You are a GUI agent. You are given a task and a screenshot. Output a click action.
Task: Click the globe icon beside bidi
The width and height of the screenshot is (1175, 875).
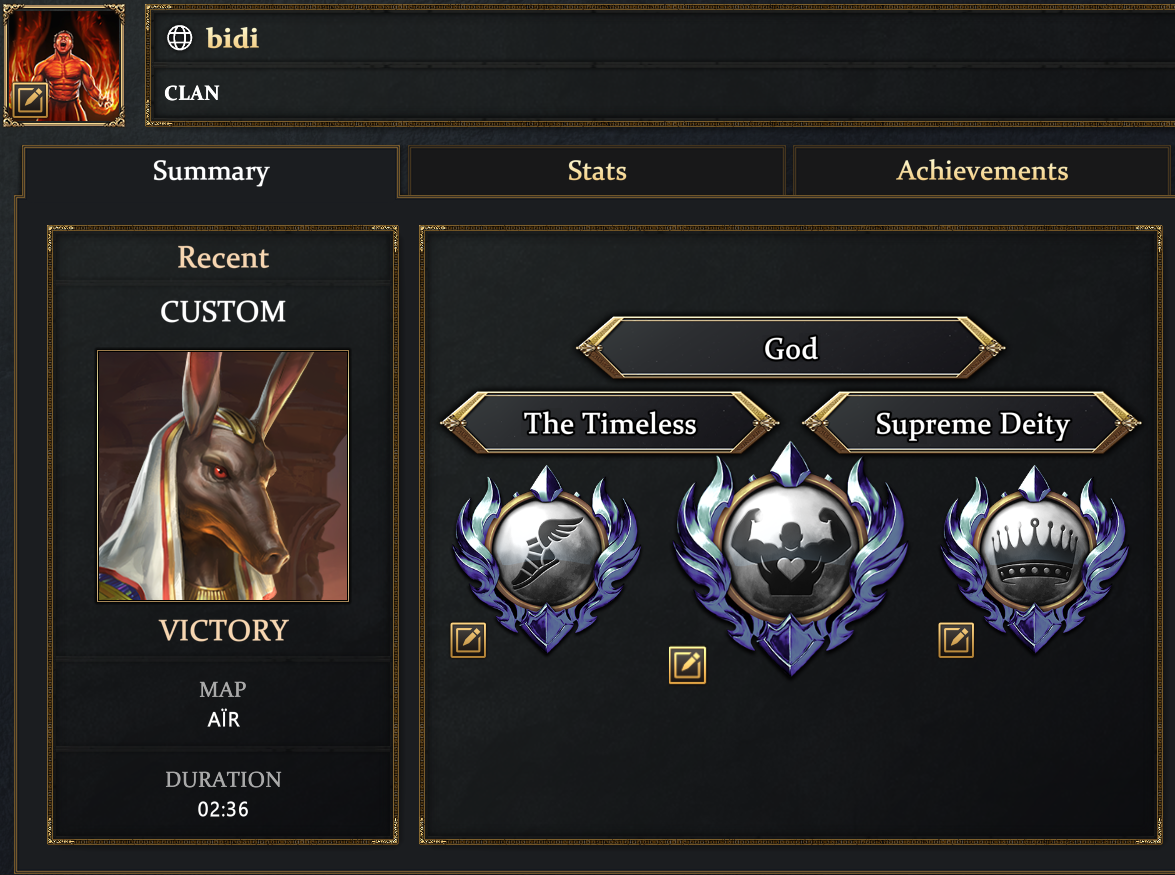tap(180, 38)
